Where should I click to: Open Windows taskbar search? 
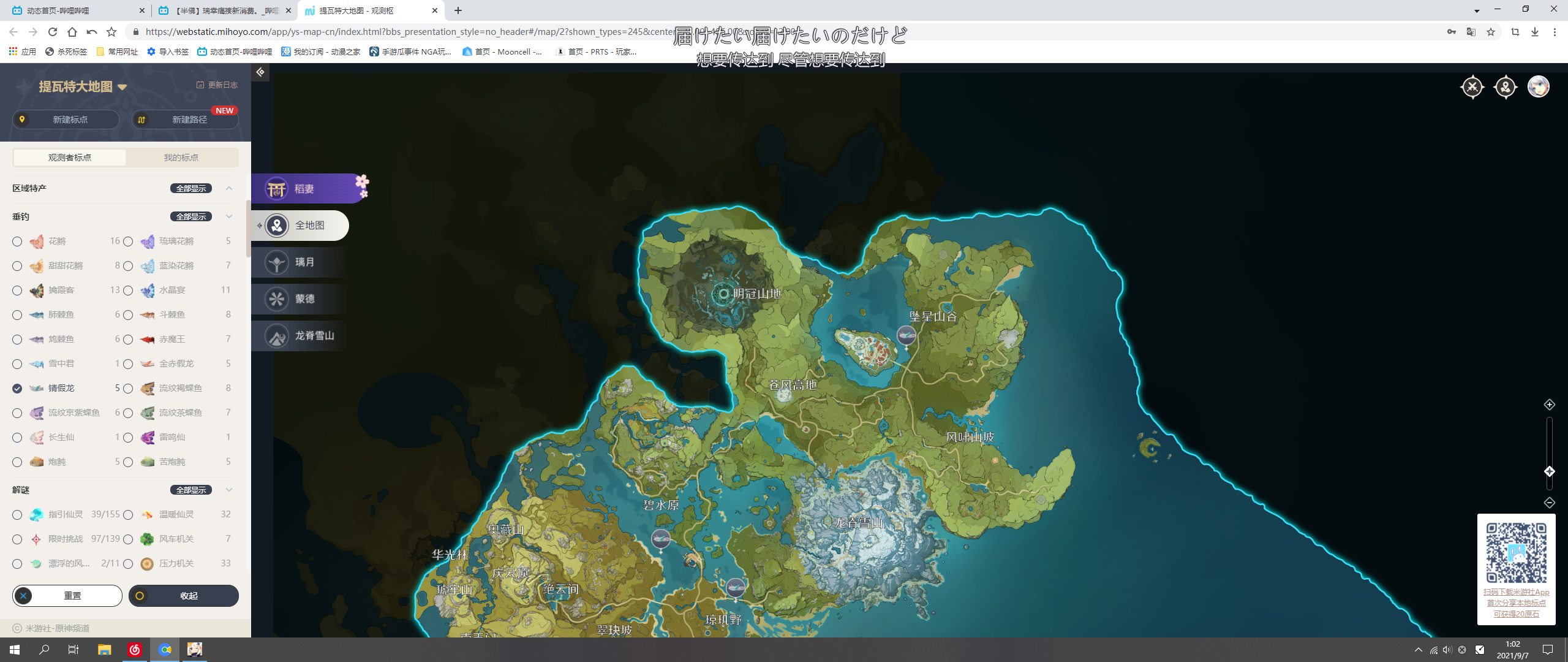click(44, 650)
